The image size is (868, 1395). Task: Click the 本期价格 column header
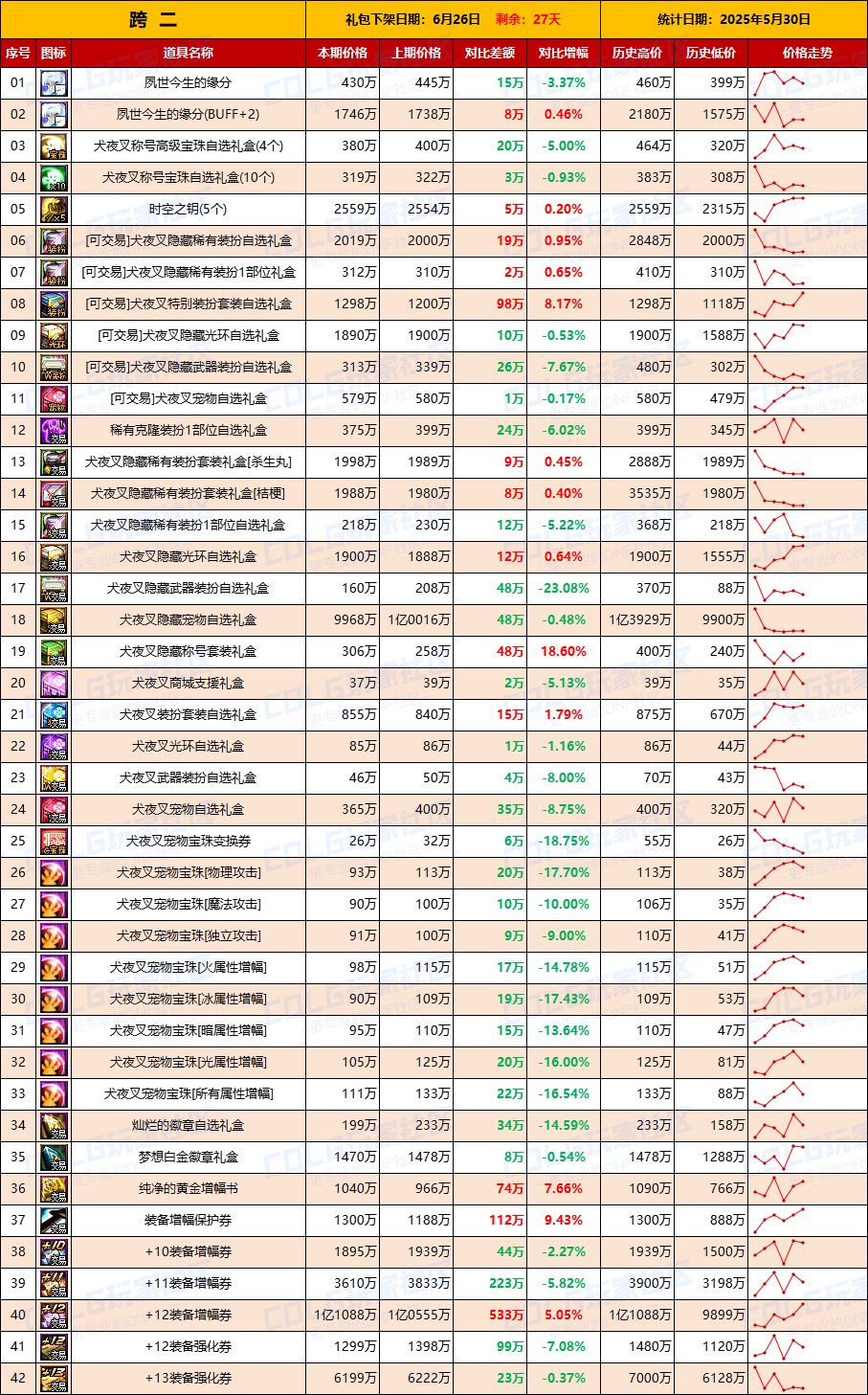[x=343, y=54]
